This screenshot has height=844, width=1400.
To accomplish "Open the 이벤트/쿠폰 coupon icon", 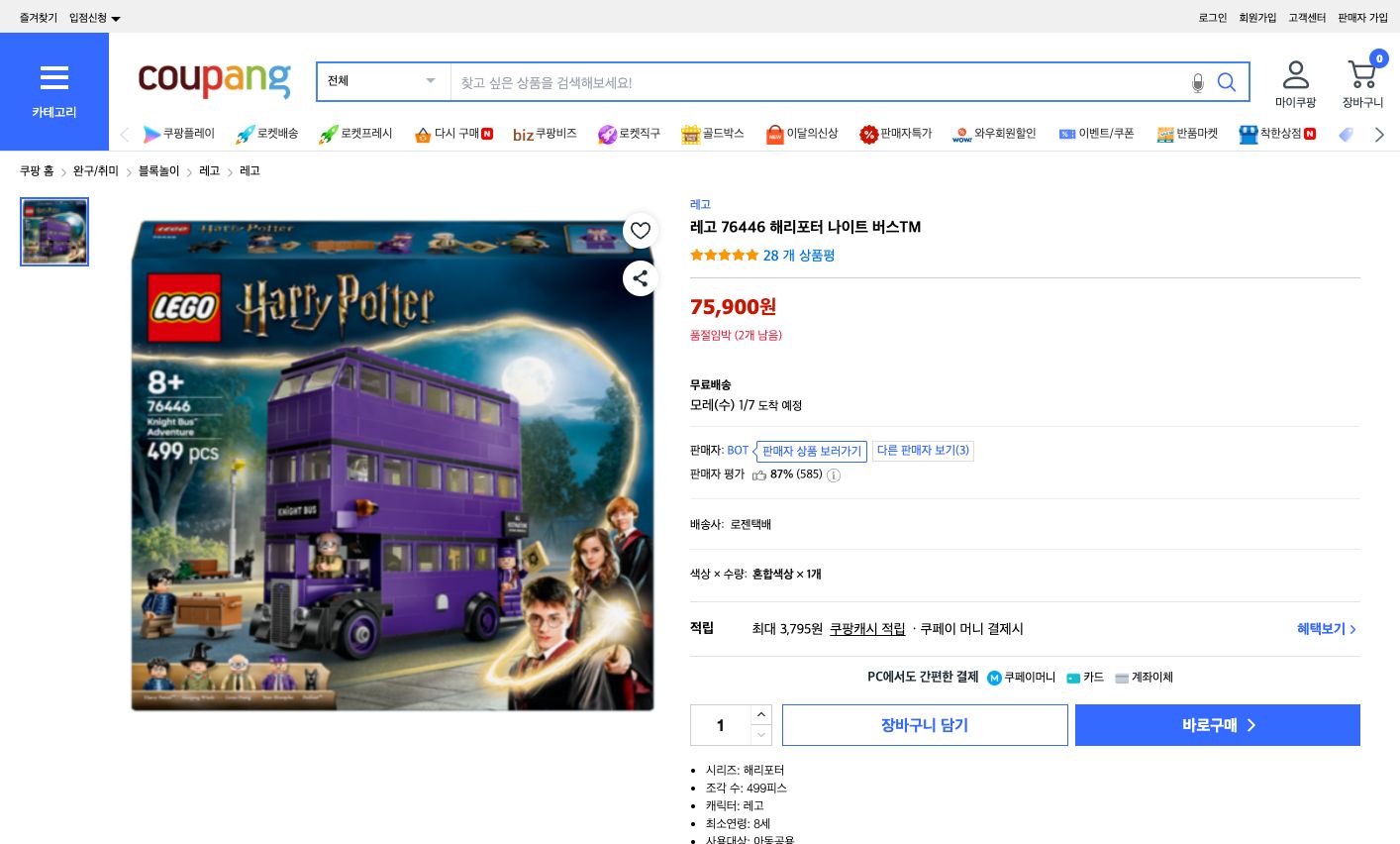I will (1066, 134).
